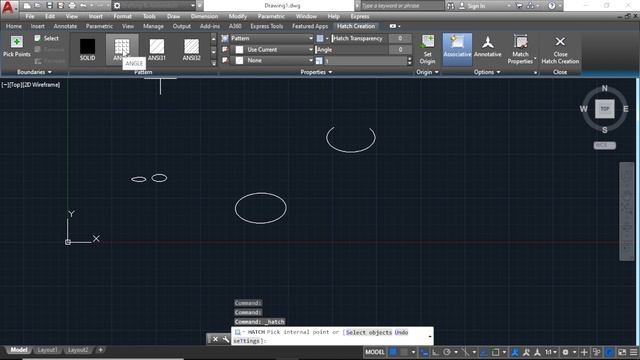Click the Match Properties icon
The height and width of the screenshot is (360, 640).
(520, 42)
